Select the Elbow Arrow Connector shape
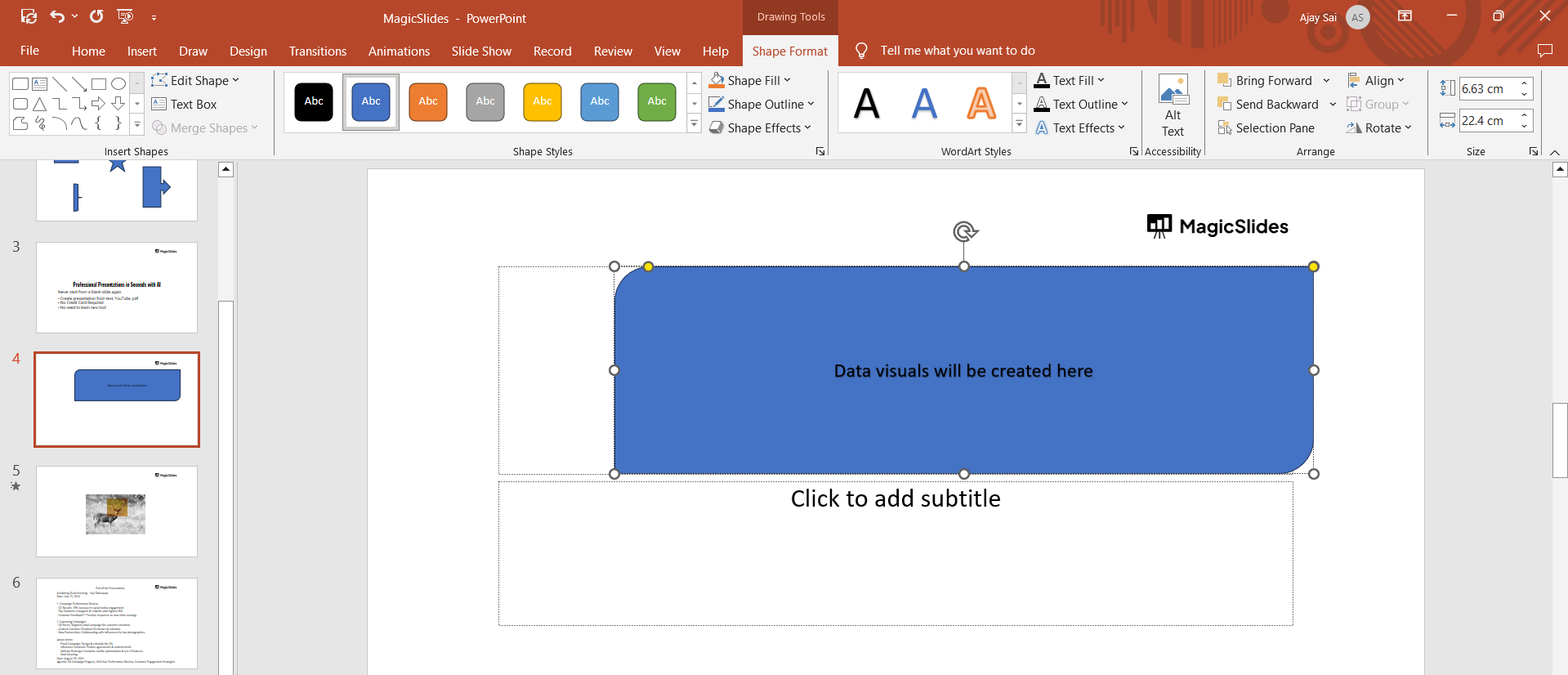 (x=79, y=104)
